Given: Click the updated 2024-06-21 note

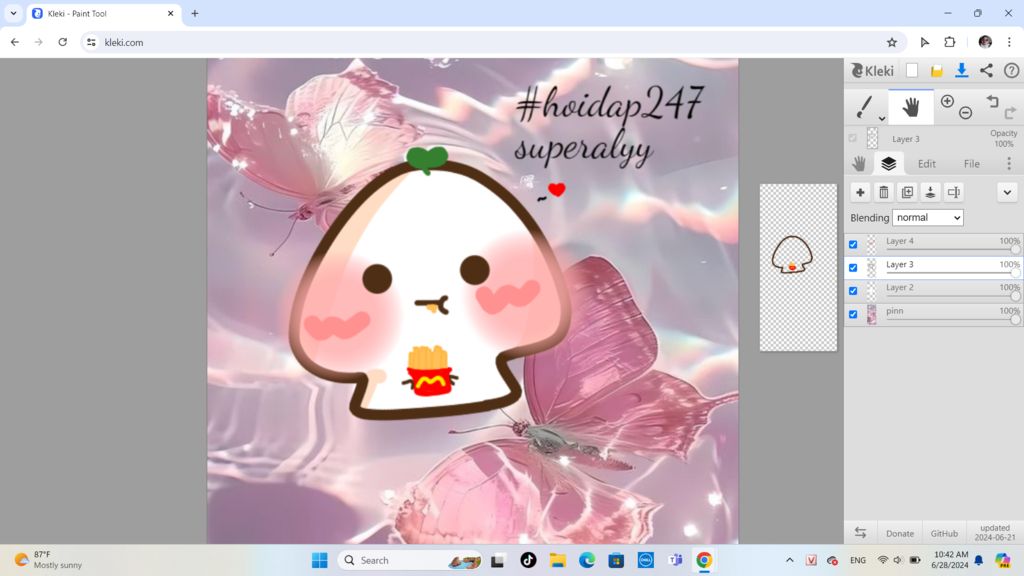Looking at the screenshot, I should (995, 532).
